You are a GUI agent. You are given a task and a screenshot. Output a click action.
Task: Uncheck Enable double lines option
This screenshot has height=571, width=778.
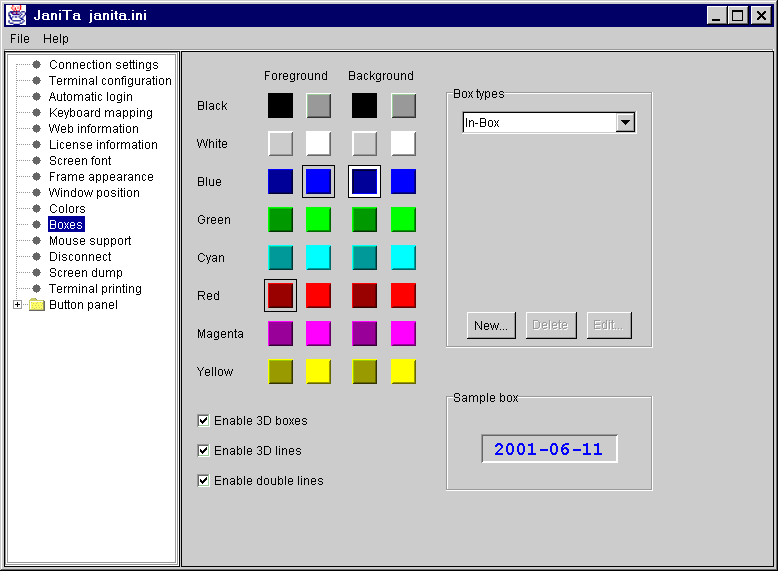click(204, 481)
